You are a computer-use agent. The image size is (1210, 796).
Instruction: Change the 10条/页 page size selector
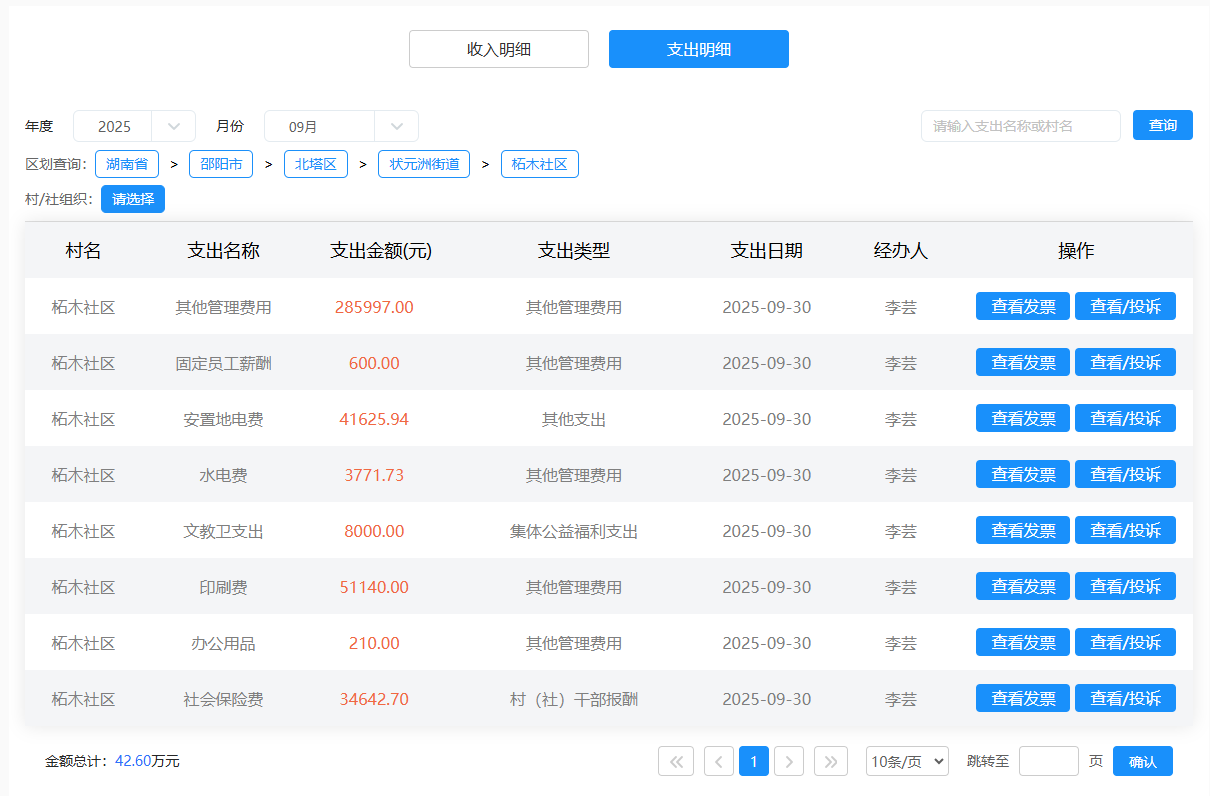click(907, 761)
